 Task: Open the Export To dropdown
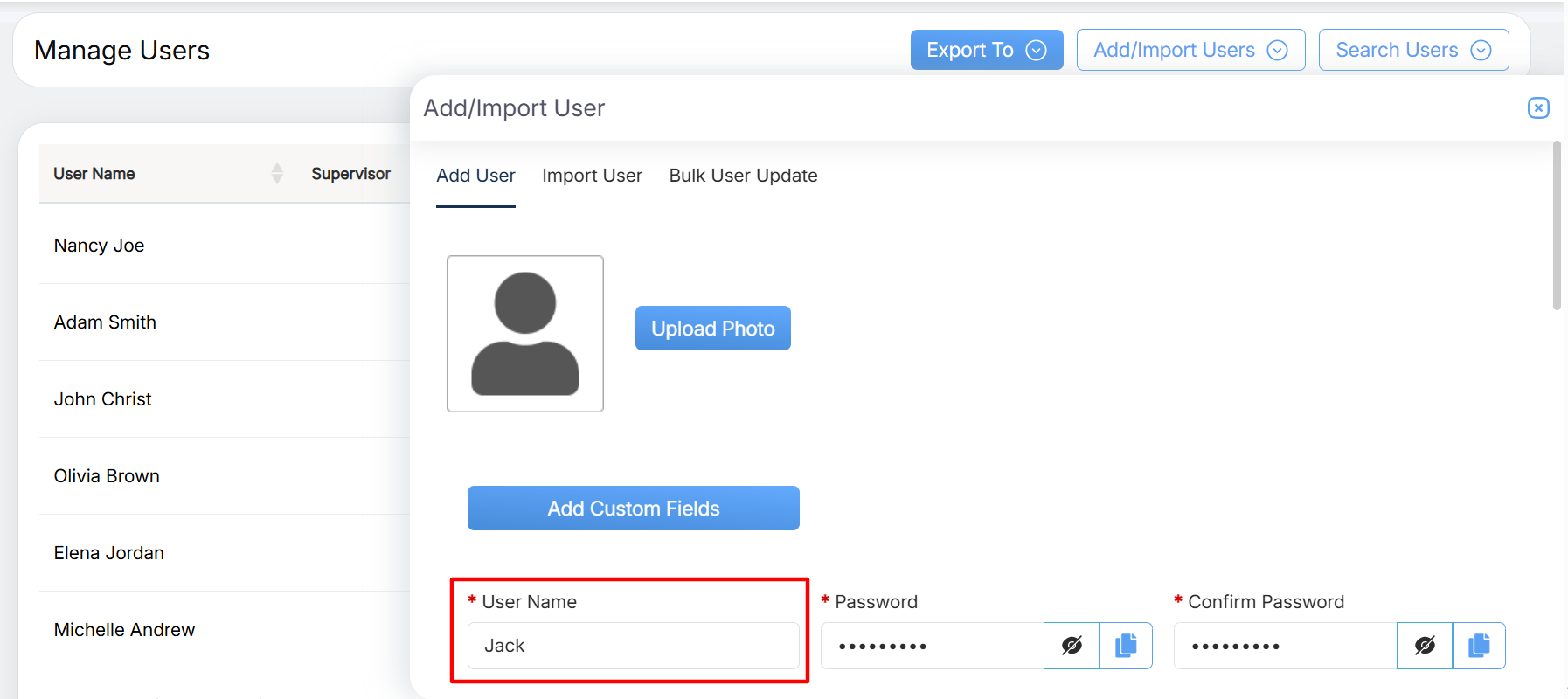[986, 50]
